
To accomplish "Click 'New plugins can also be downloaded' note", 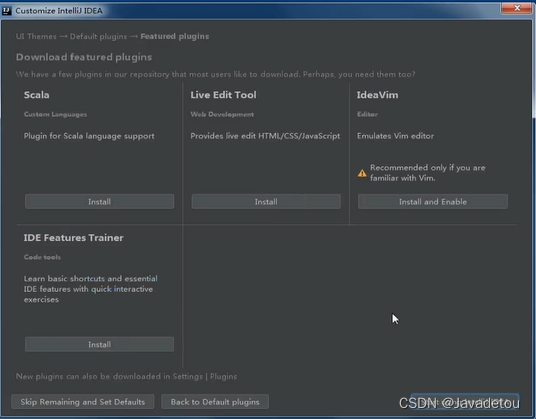I will click(126, 376).
